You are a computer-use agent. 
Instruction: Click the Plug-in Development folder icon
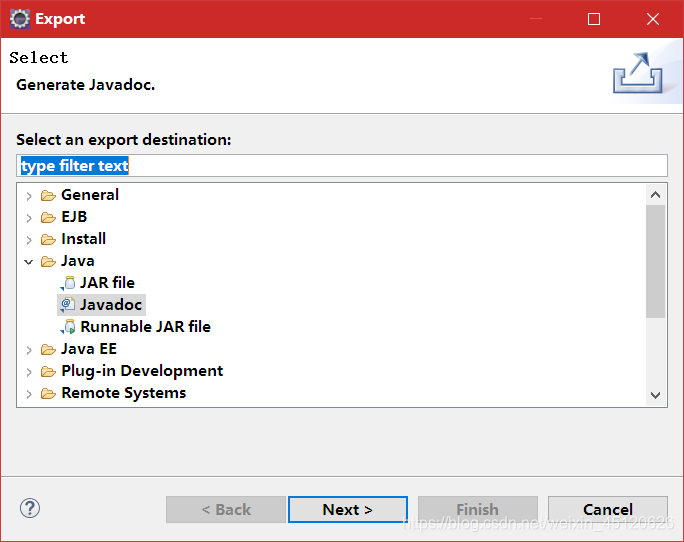(48, 371)
